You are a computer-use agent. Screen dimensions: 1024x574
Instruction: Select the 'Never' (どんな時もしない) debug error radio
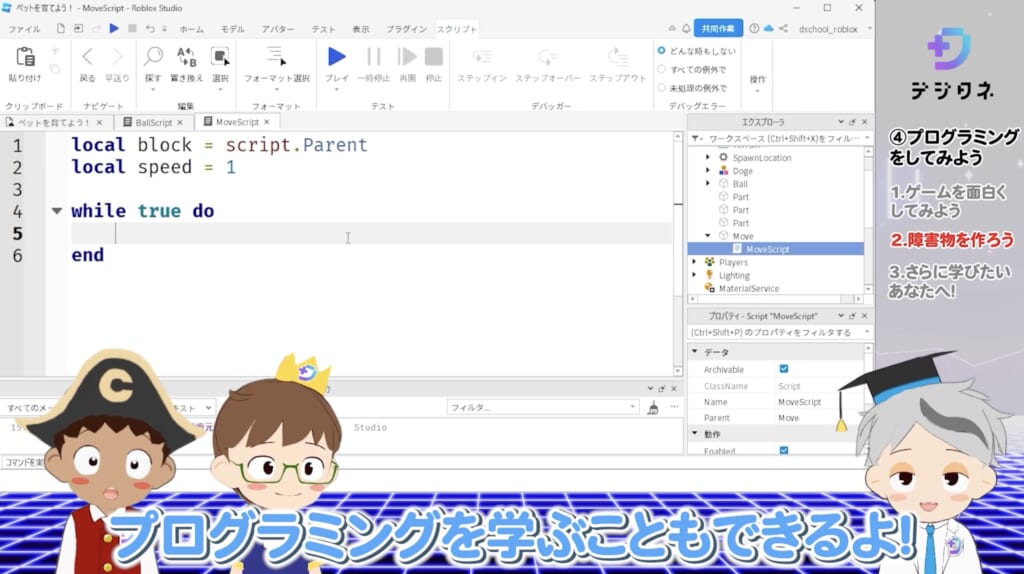[x=662, y=50]
